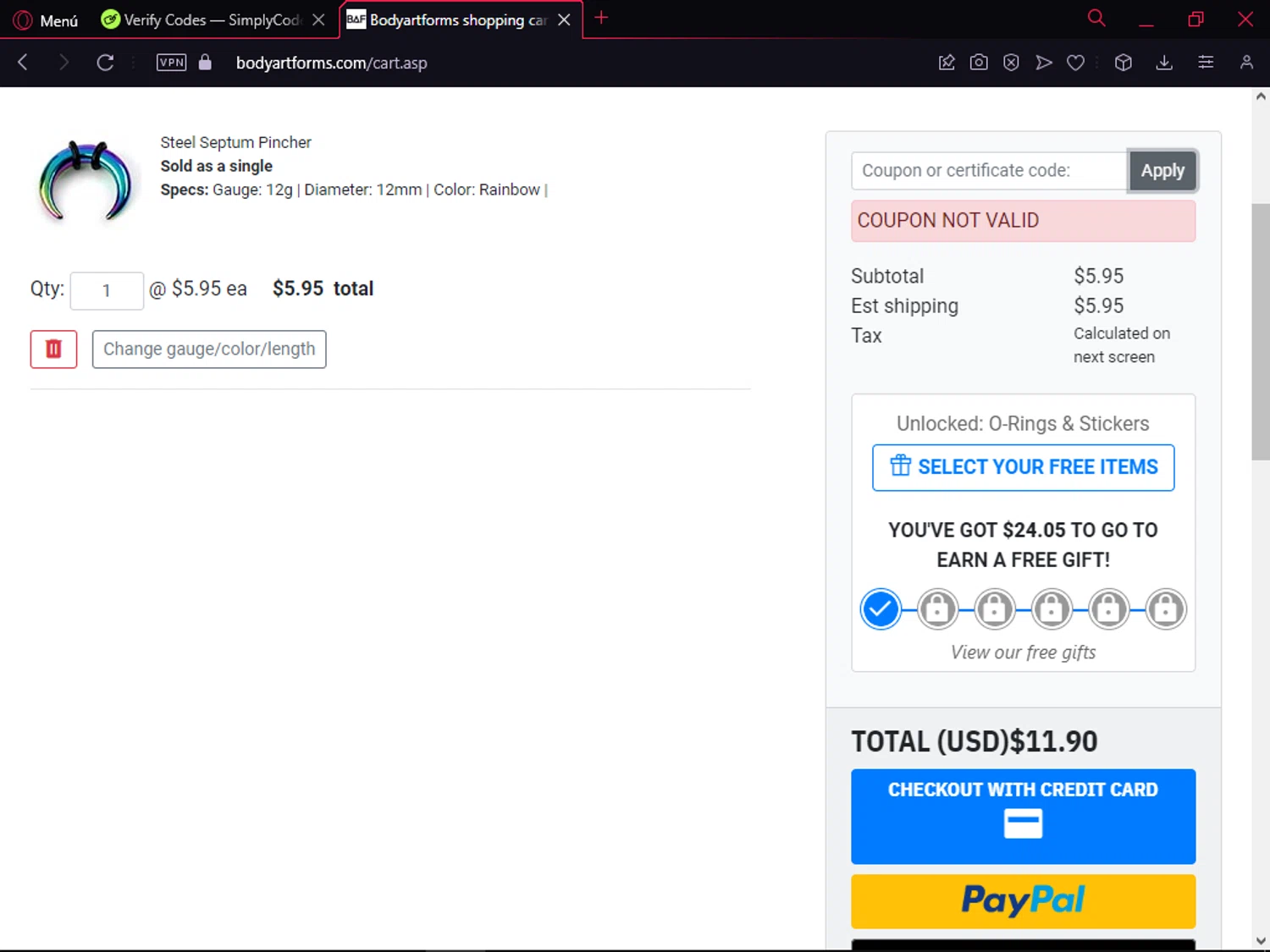This screenshot has height=952, width=1270.
Task: Click the Specs gauge and diameter line
Action: pos(354,190)
